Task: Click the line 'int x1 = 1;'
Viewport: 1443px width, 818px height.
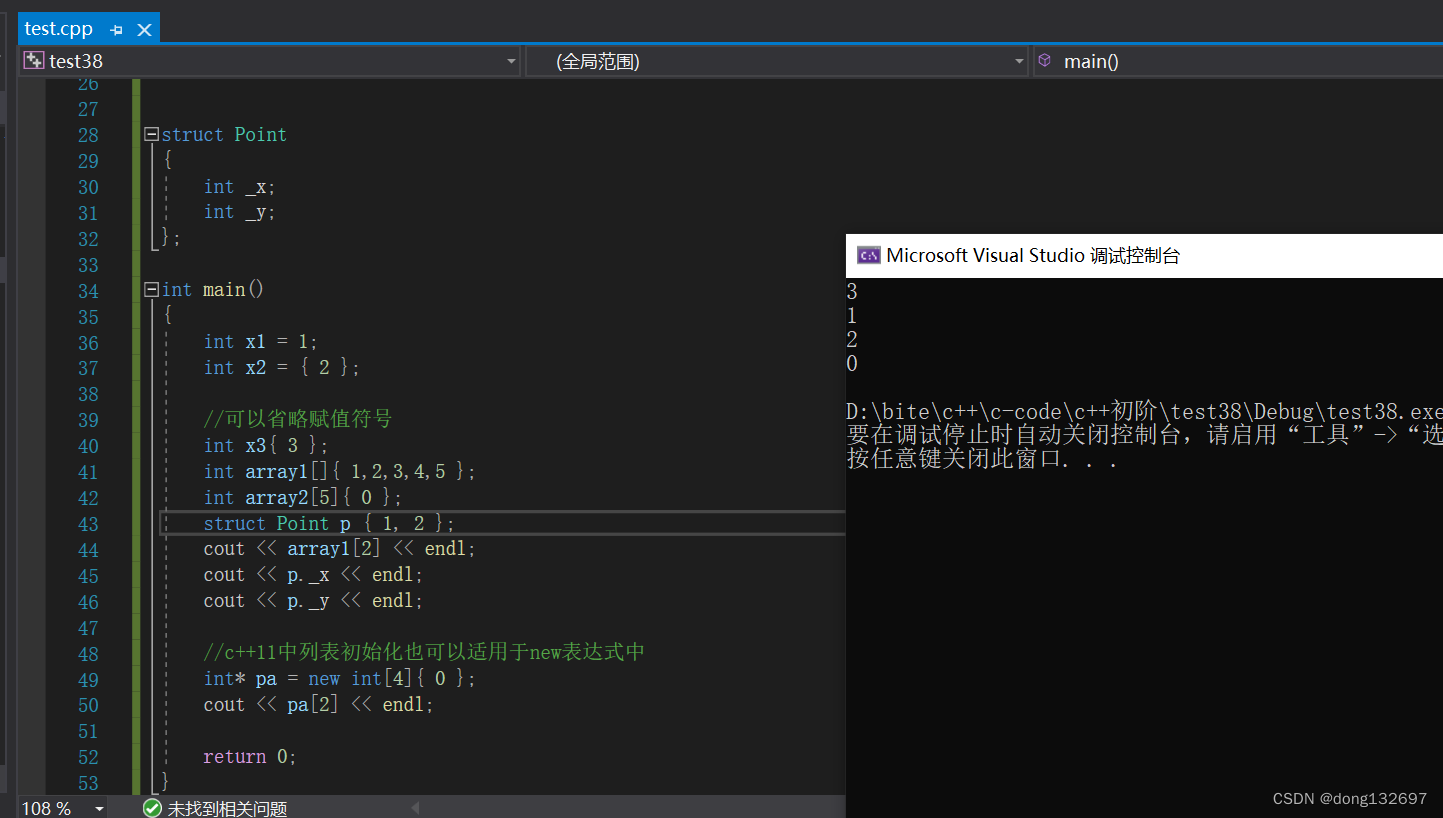Action: (261, 341)
